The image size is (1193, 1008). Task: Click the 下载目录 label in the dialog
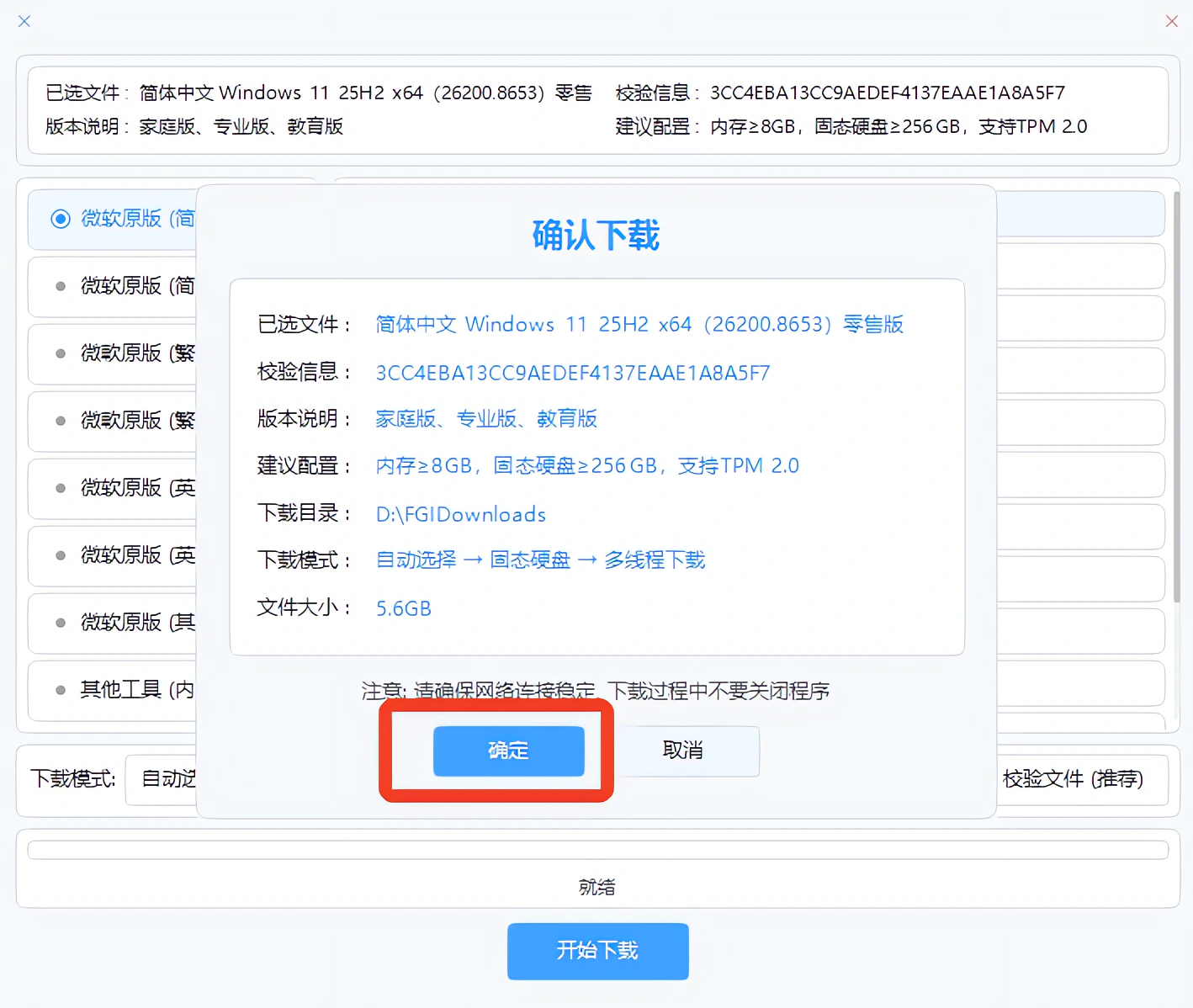click(304, 512)
